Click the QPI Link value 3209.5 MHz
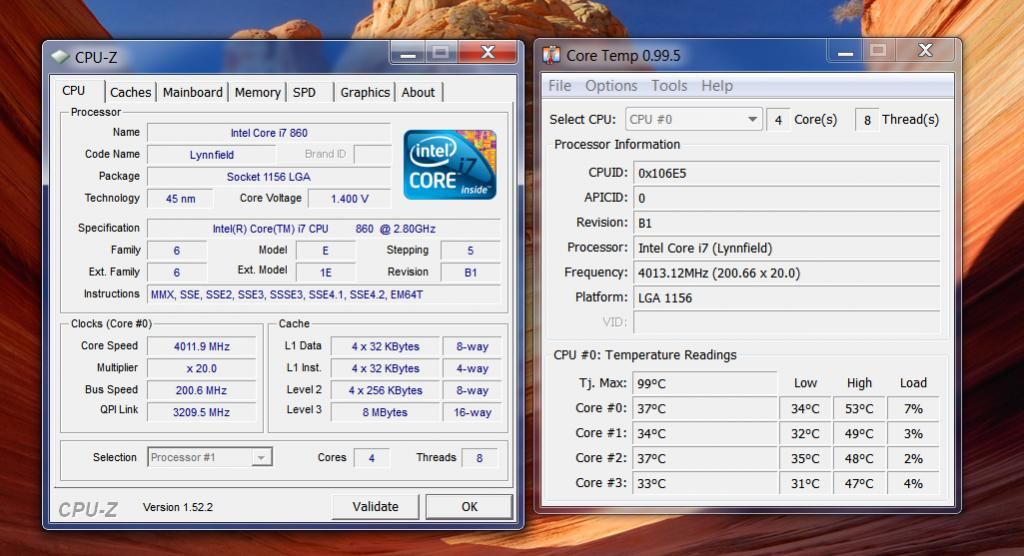The height and width of the screenshot is (556, 1024). pyautogui.click(x=201, y=412)
